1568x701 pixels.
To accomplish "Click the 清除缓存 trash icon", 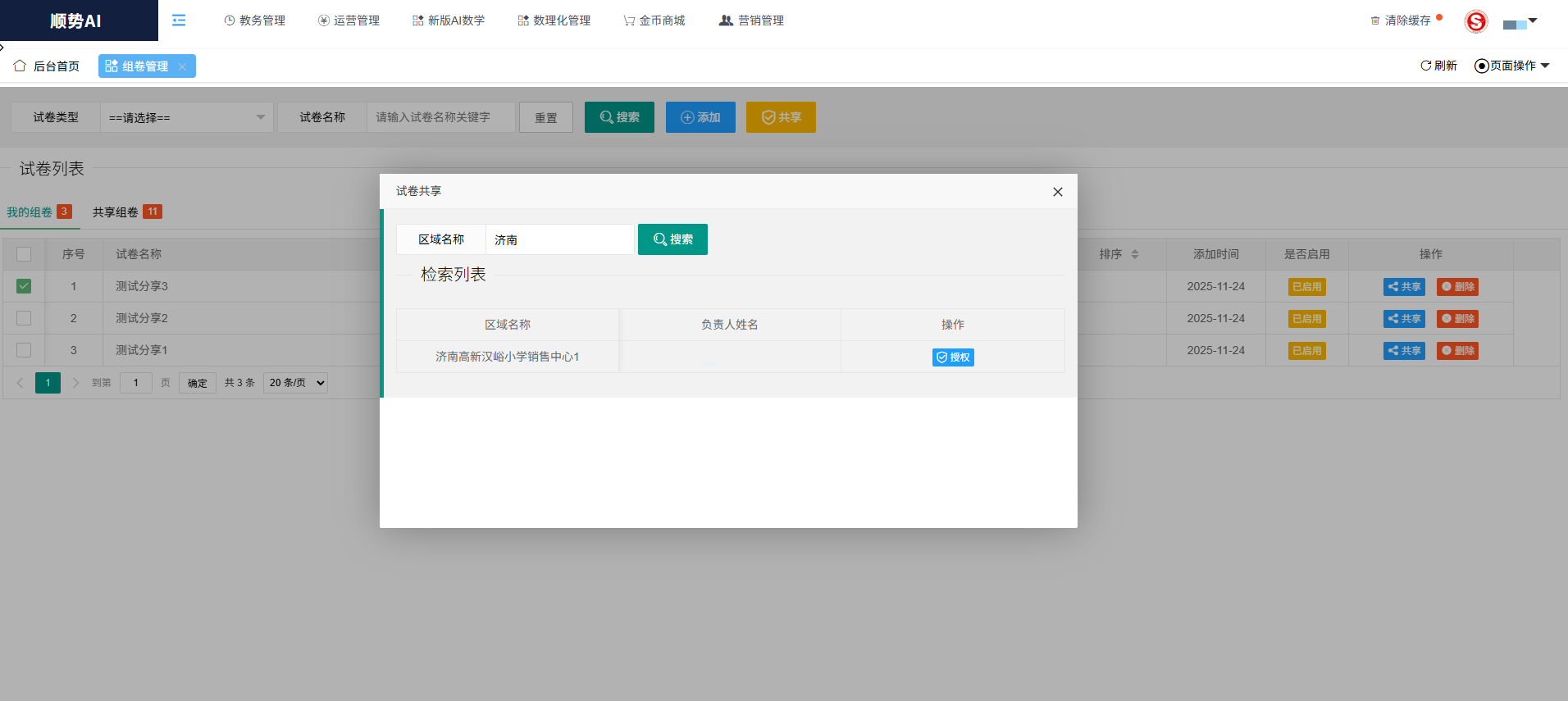I will click(1375, 20).
